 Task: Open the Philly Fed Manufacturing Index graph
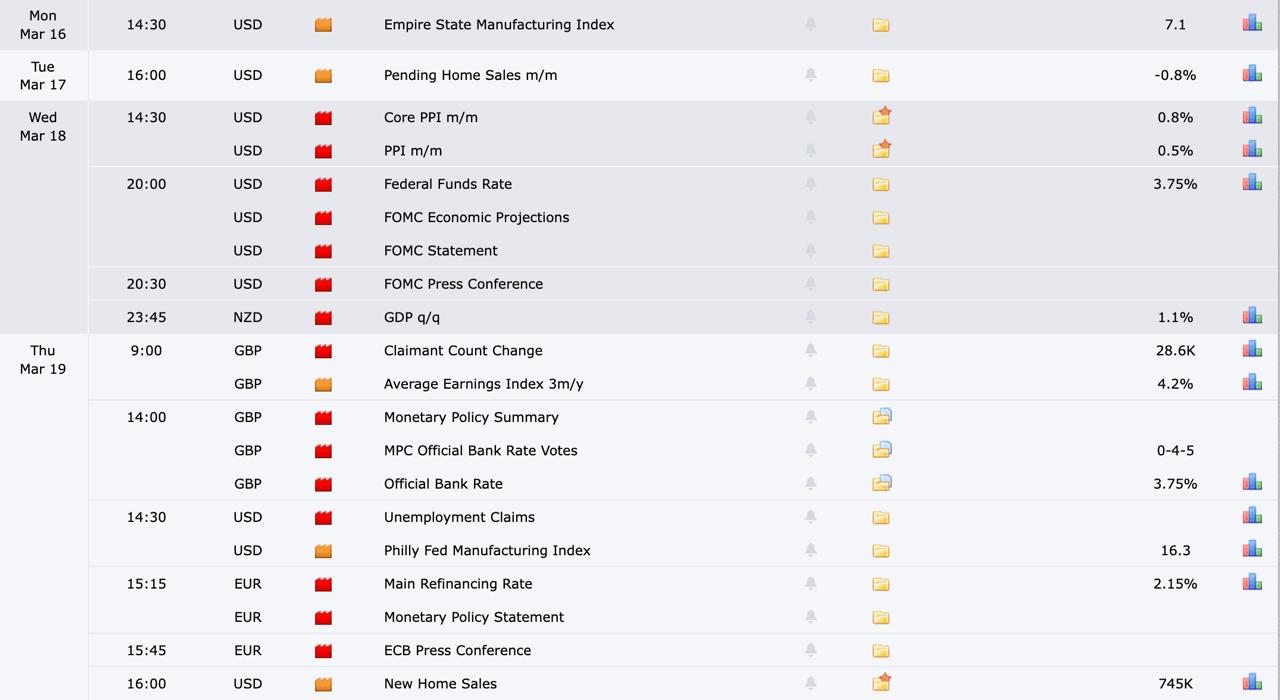1252,549
